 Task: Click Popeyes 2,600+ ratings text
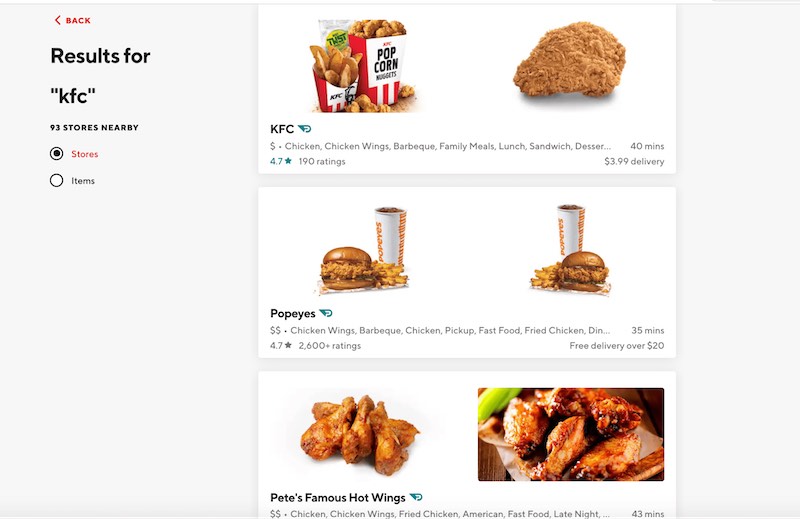[x=329, y=346]
